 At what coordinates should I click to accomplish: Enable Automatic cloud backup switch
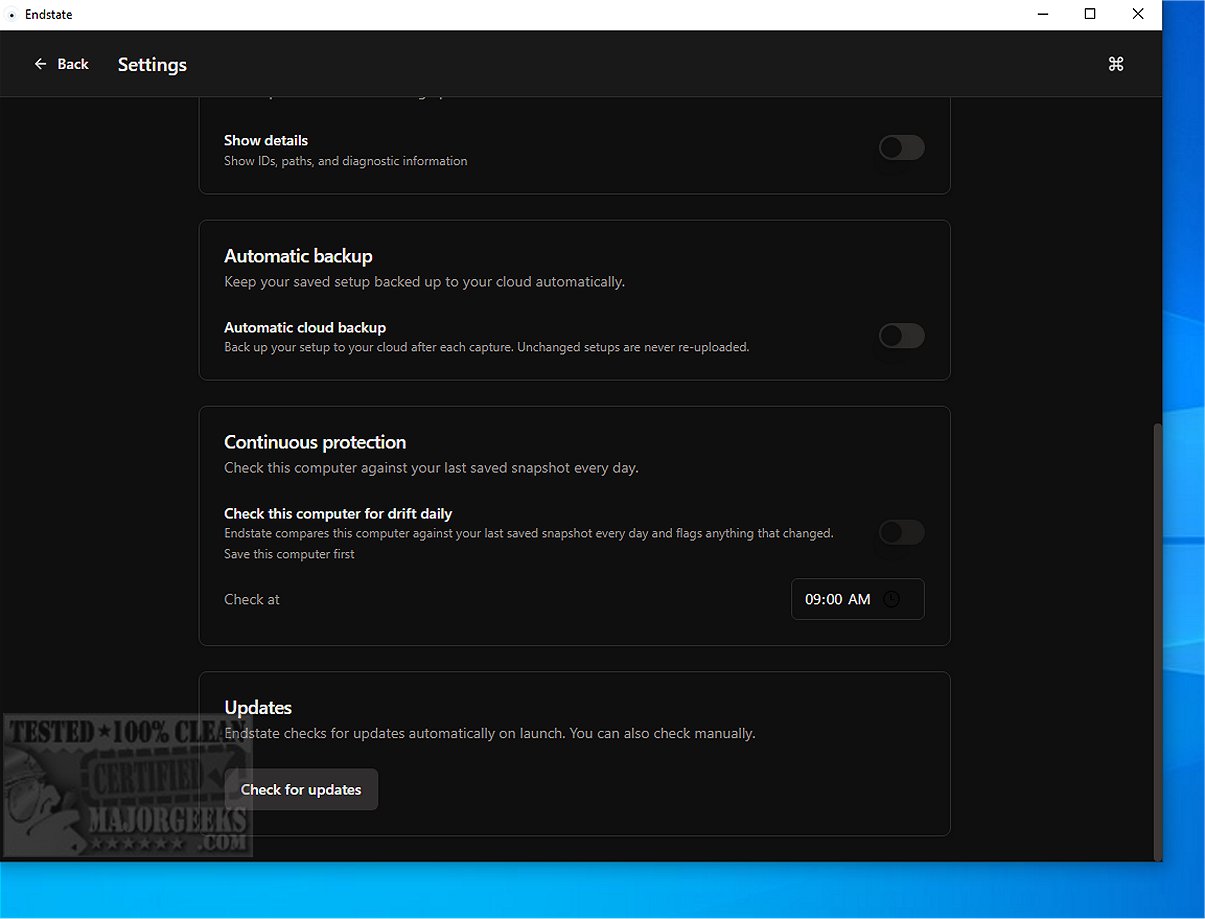pyautogui.click(x=901, y=336)
